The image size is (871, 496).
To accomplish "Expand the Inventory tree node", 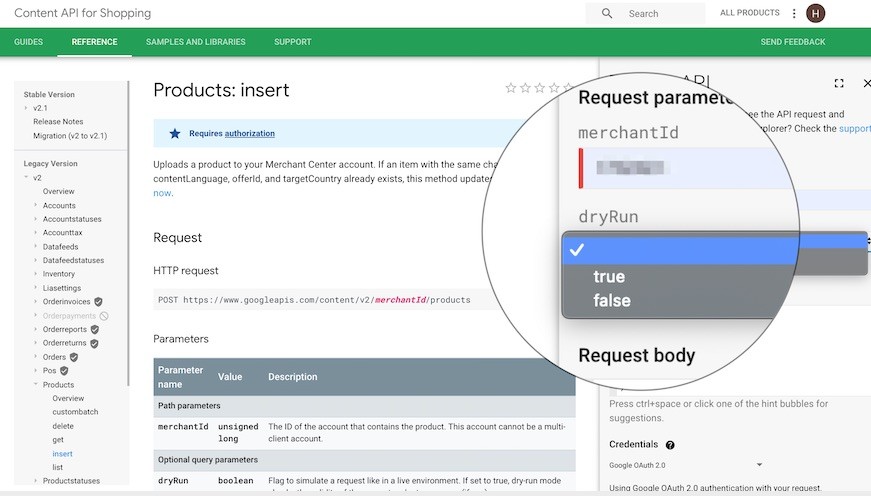I will (x=36, y=273).
